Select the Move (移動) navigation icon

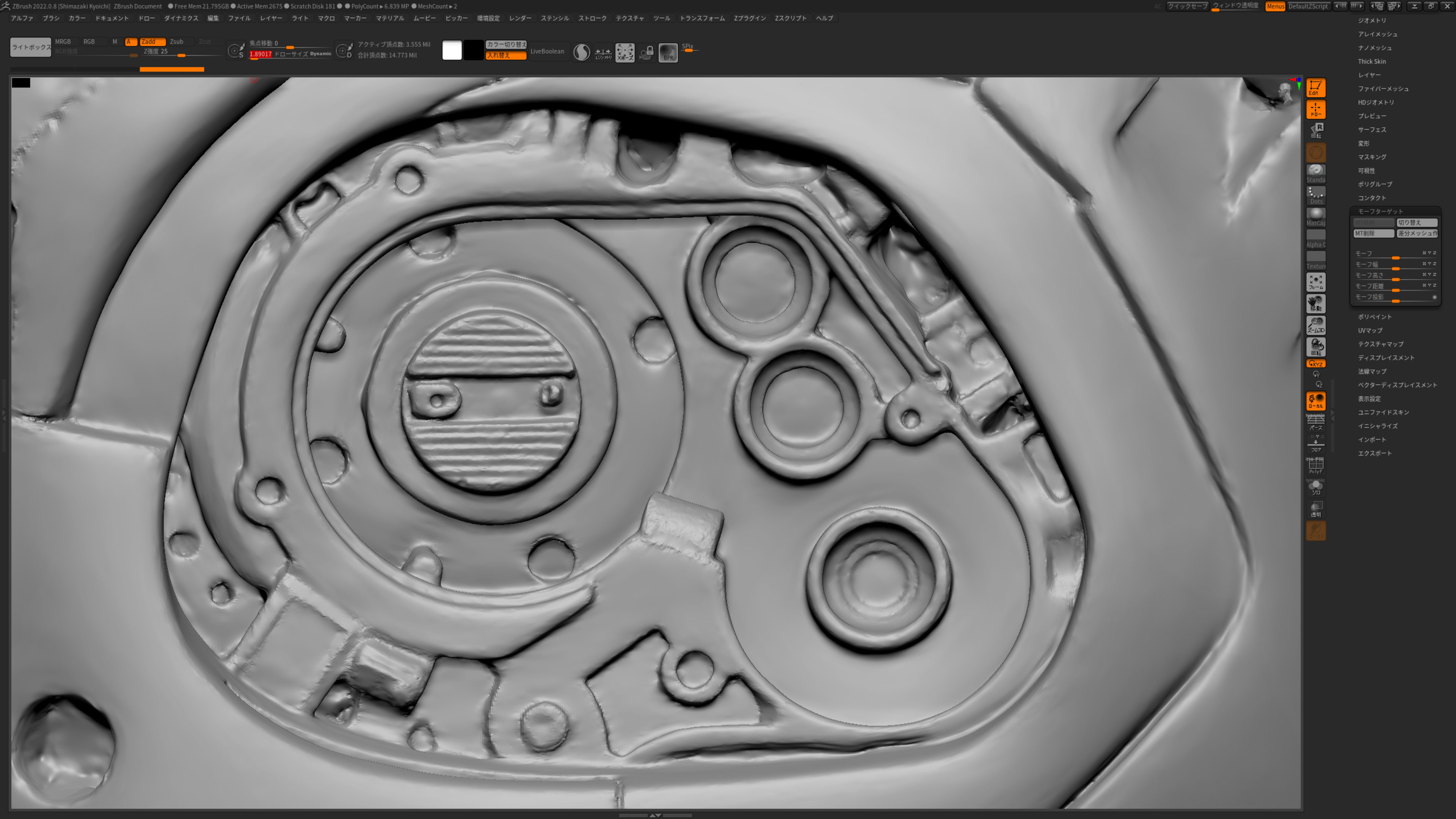click(1315, 303)
